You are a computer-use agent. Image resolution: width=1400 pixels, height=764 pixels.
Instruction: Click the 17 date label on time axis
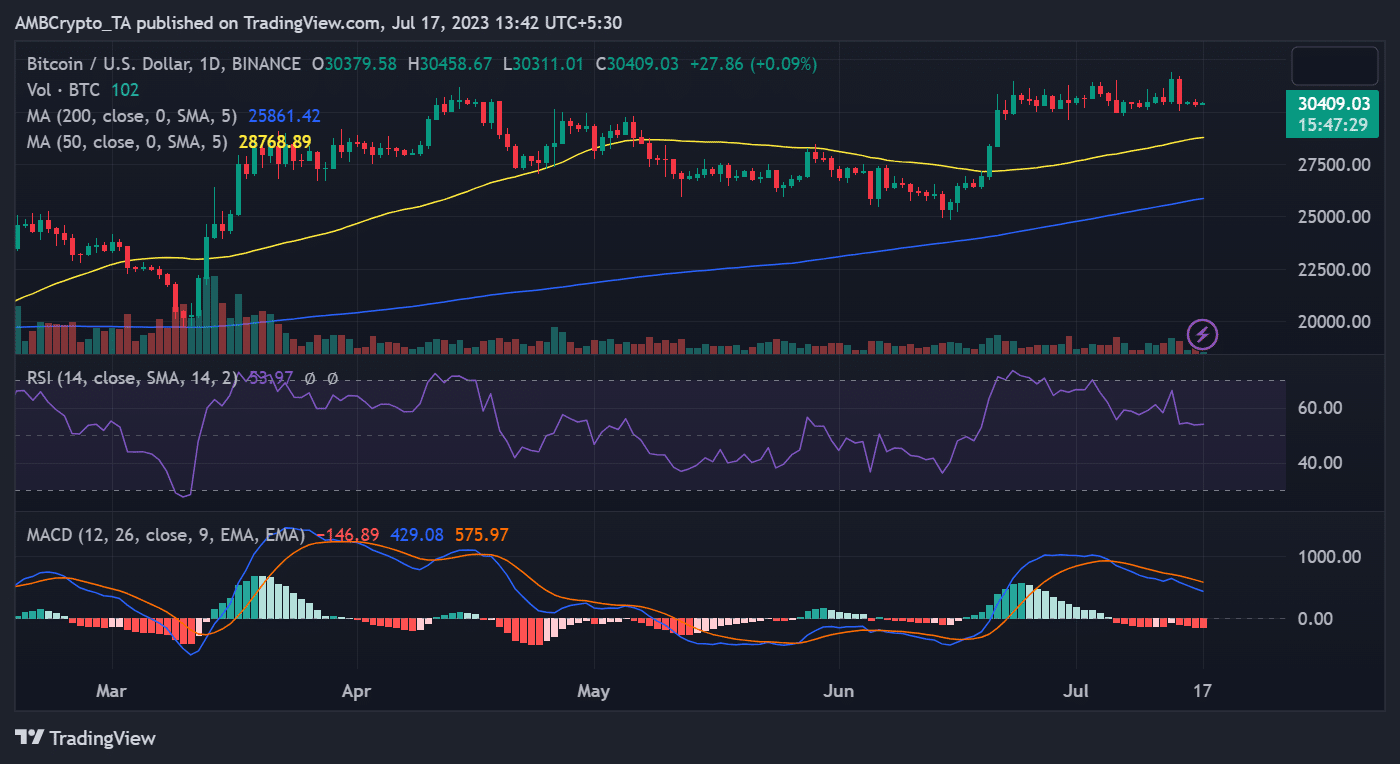(x=1202, y=690)
